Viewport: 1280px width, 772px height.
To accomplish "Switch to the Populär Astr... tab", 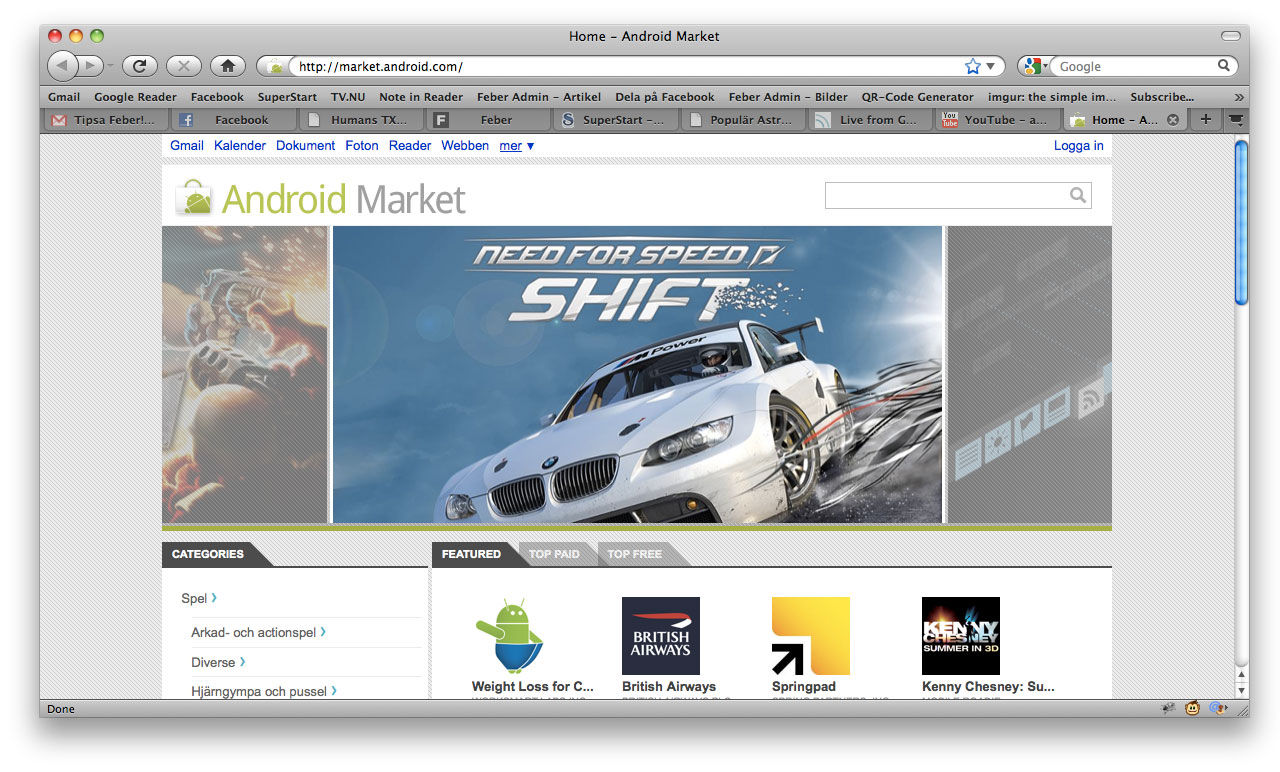I will click(743, 120).
